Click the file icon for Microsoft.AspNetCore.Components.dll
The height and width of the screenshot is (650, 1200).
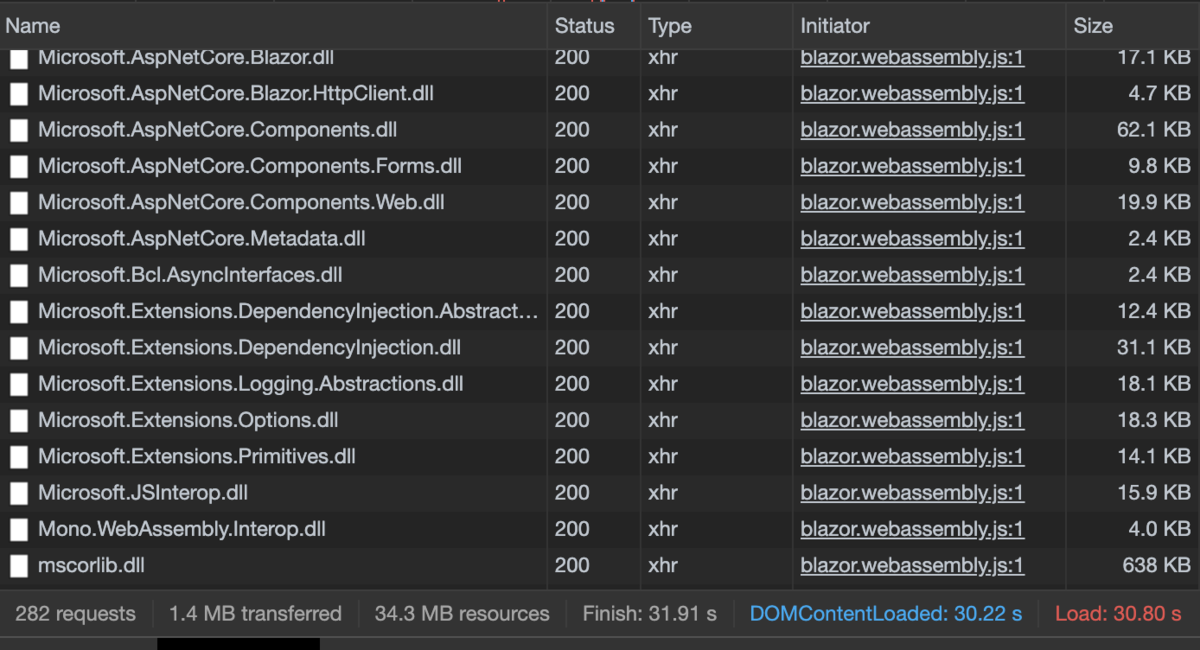click(19, 130)
